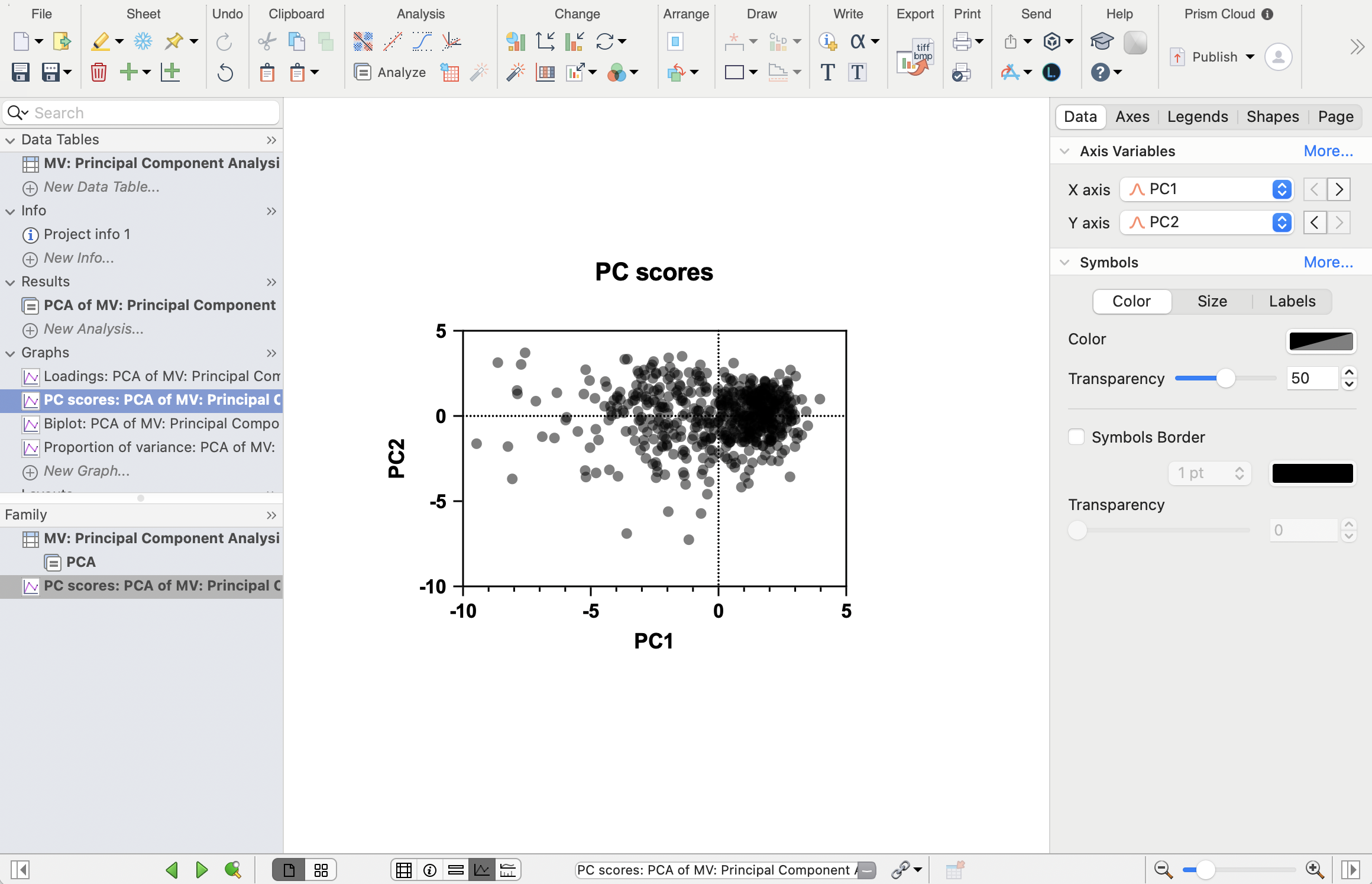Click the Publish button
Image resolution: width=1372 pixels, height=884 pixels.
point(1214,57)
